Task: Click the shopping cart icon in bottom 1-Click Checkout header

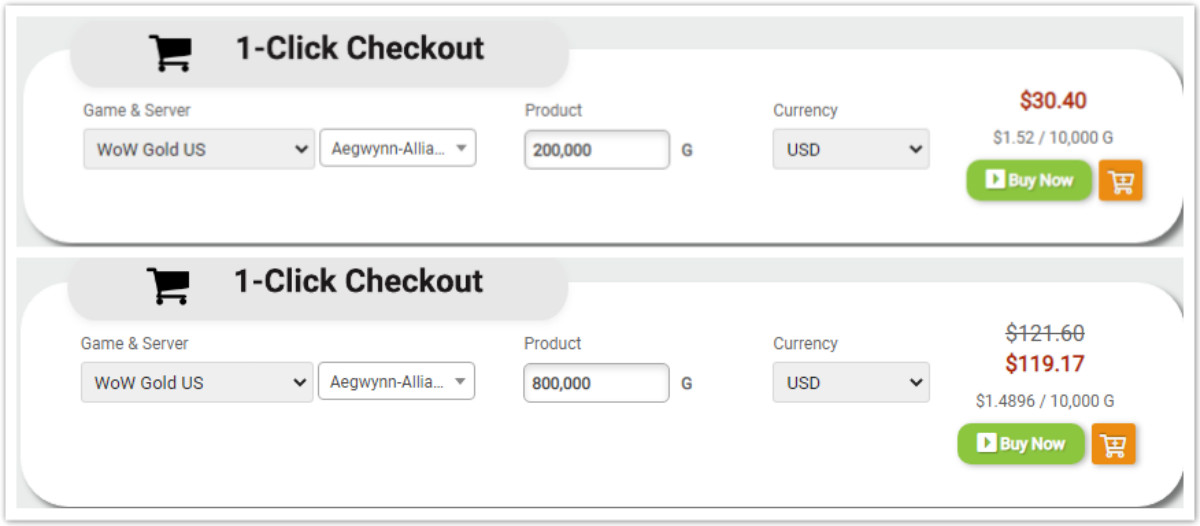Action: [169, 285]
